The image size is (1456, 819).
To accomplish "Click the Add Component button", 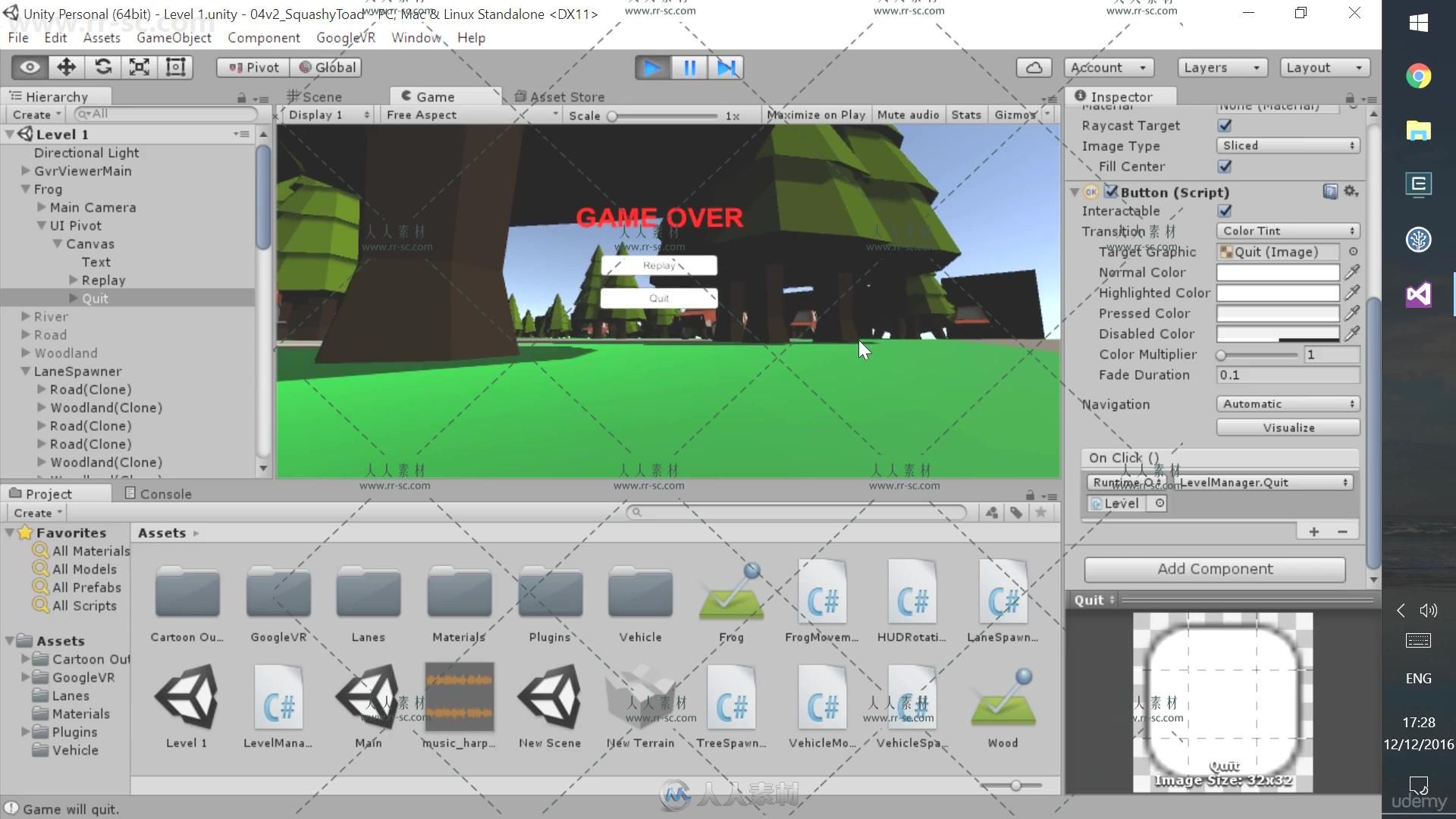I will [x=1214, y=570].
